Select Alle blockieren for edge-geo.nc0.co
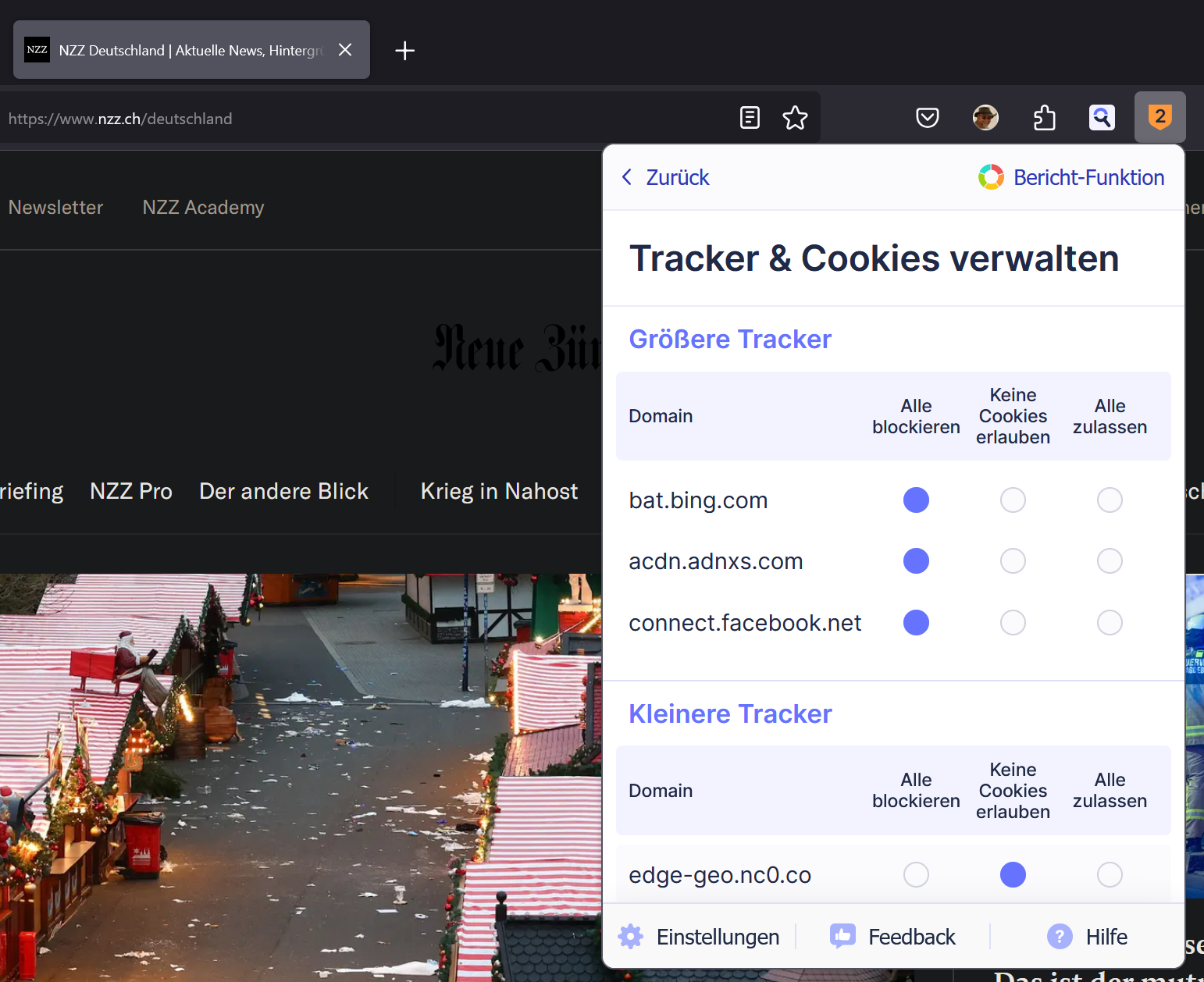 pos(916,874)
